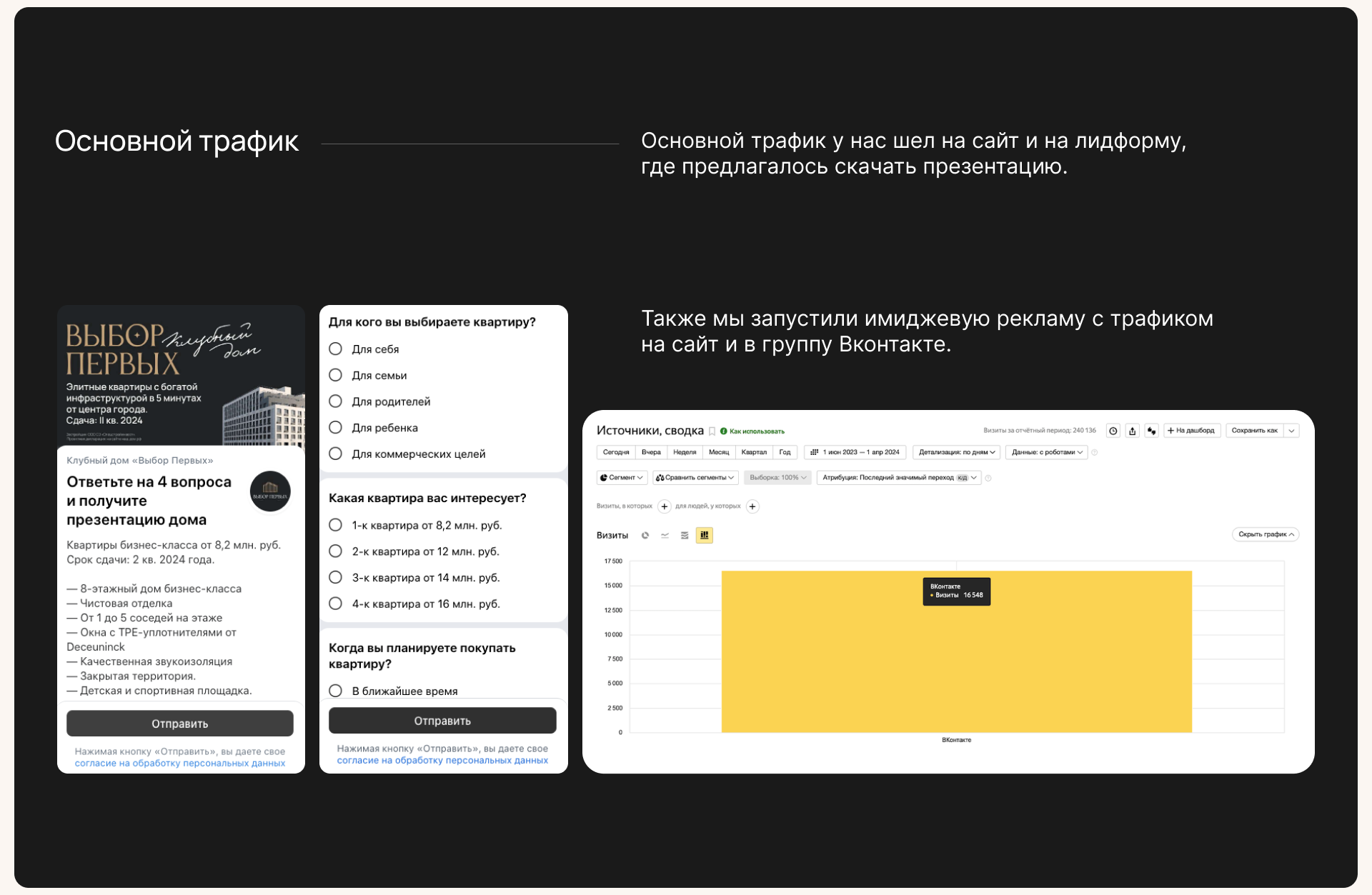
Task: Click the yellow ВКонтакте chart bar
Action: [956, 664]
